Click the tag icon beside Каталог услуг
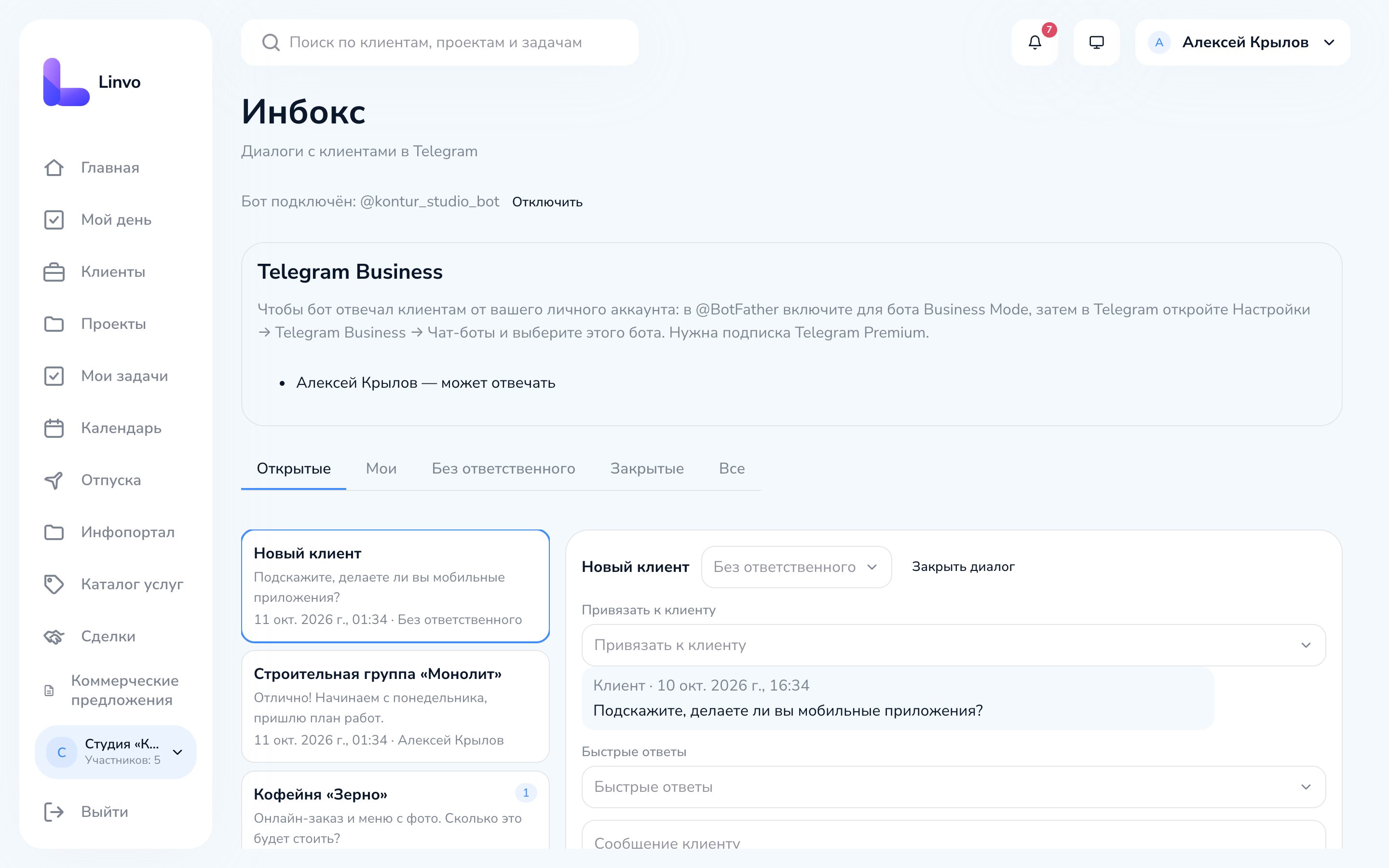Viewport: 1389px width, 868px height. click(x=54, y=584)
